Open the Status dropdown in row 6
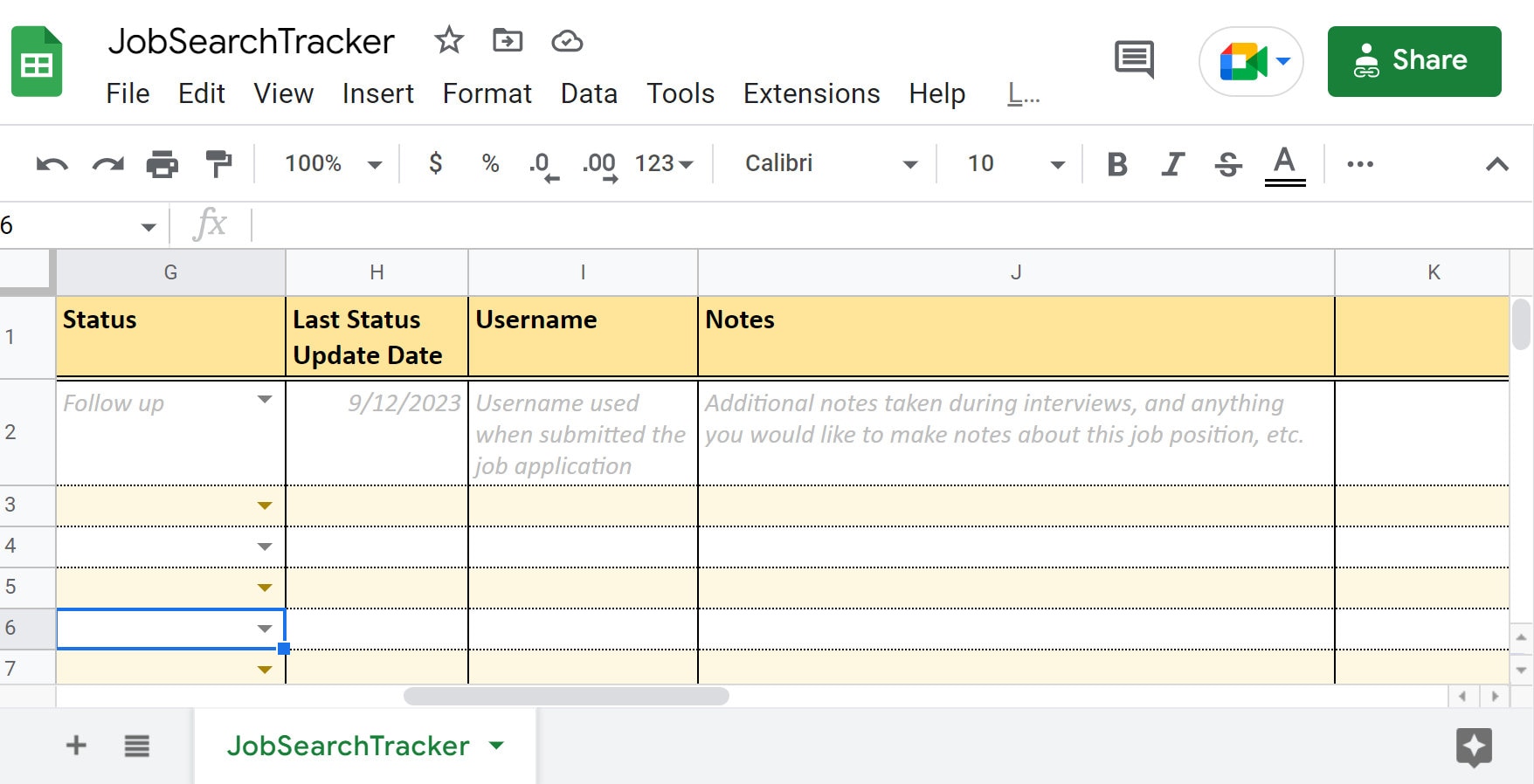This screenshot has height=784, width=1534. 265,629
